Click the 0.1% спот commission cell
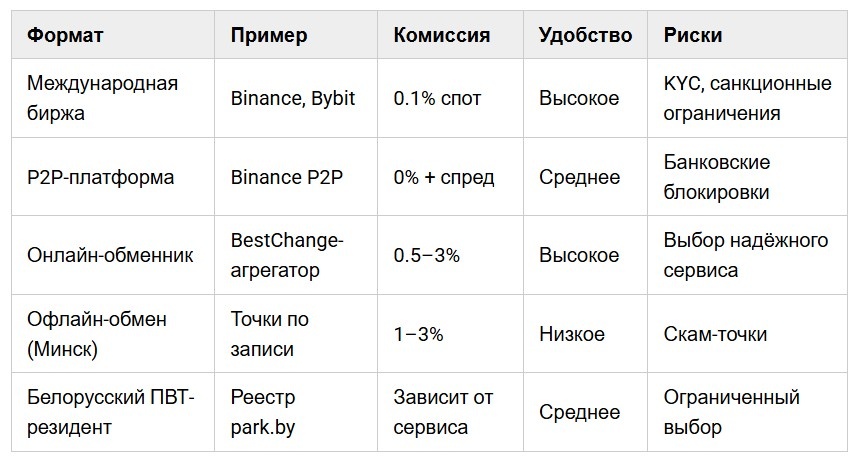The width and height of the screenshot is (856, 458). [x=450, y=98]
